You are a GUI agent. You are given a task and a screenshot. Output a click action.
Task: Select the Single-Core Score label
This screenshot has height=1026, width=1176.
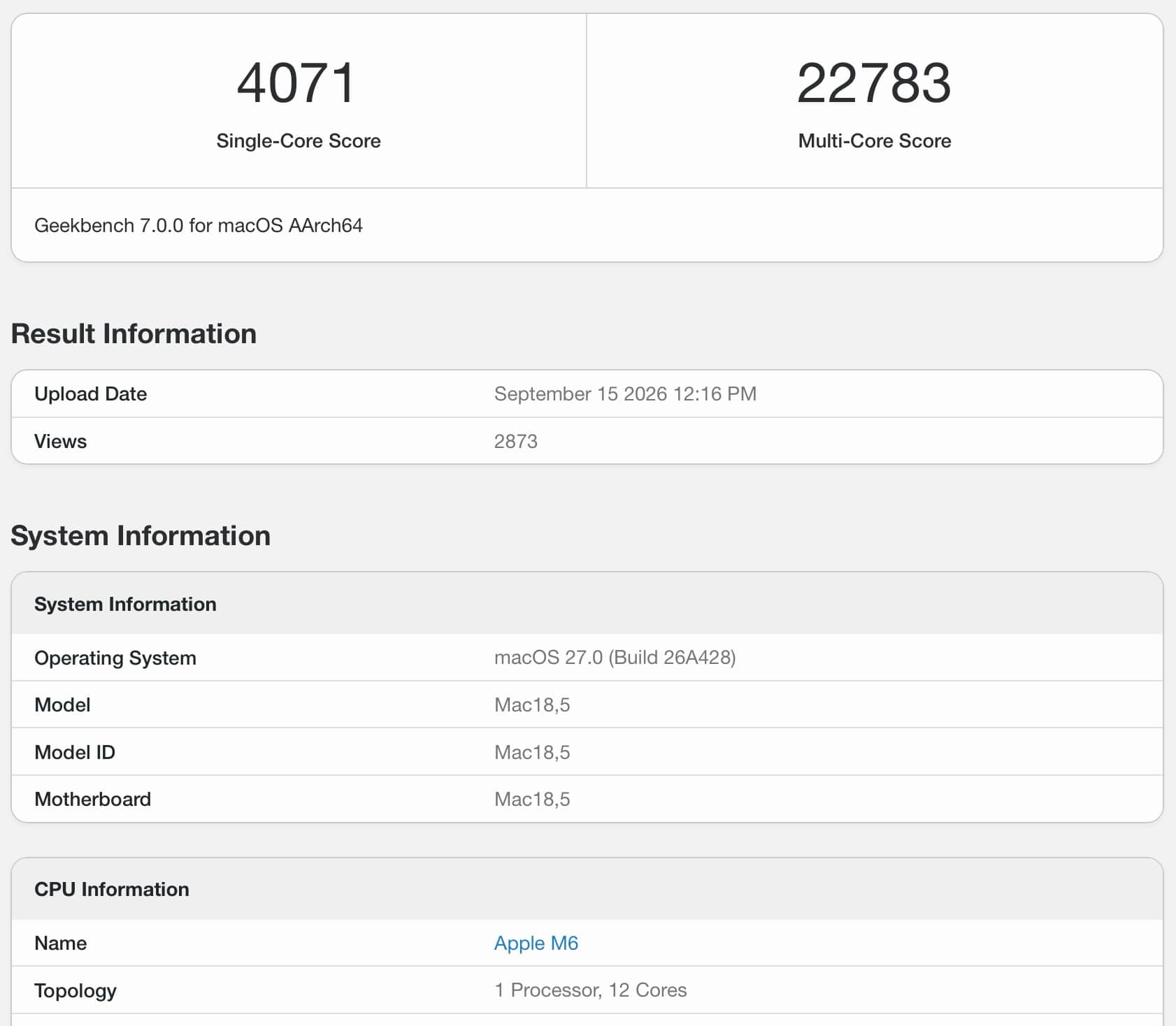point(299,141)
